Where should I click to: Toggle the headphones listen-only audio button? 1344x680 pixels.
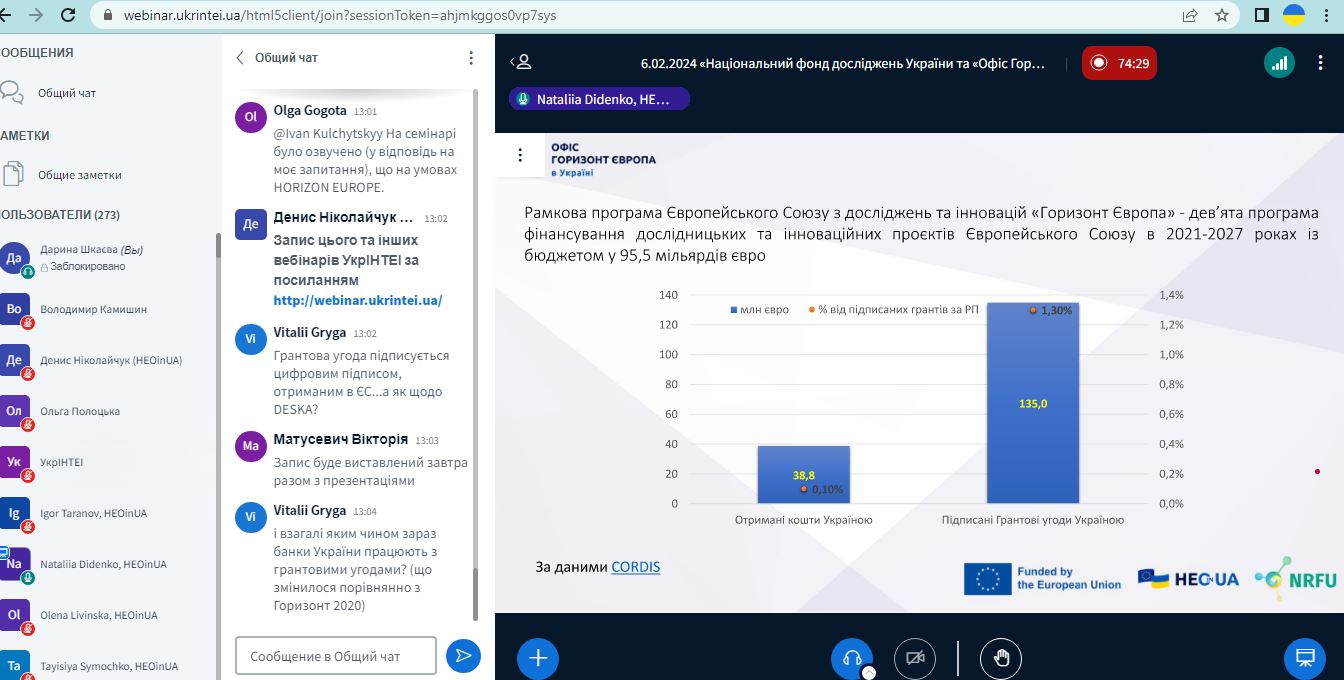tap(852, 657)
